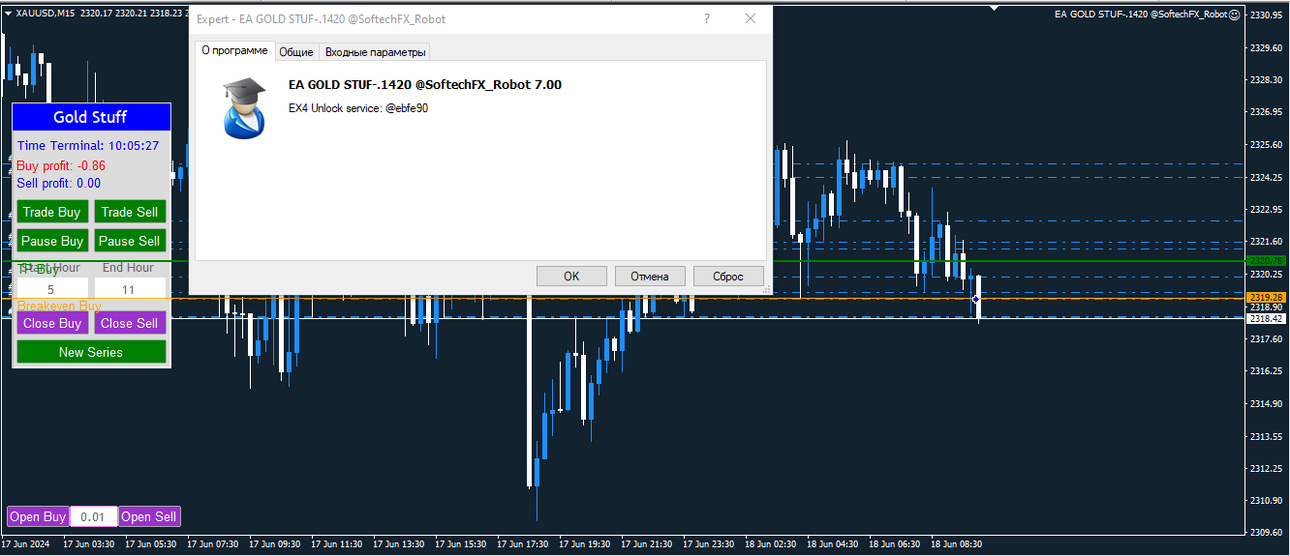Click the 2330.95 price axis label

tap(1267, 15)
